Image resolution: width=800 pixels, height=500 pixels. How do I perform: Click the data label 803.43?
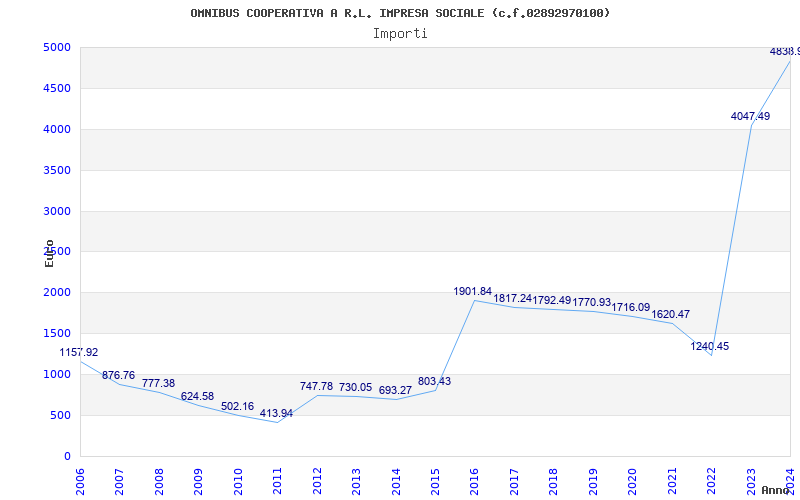tap(434, 382)
